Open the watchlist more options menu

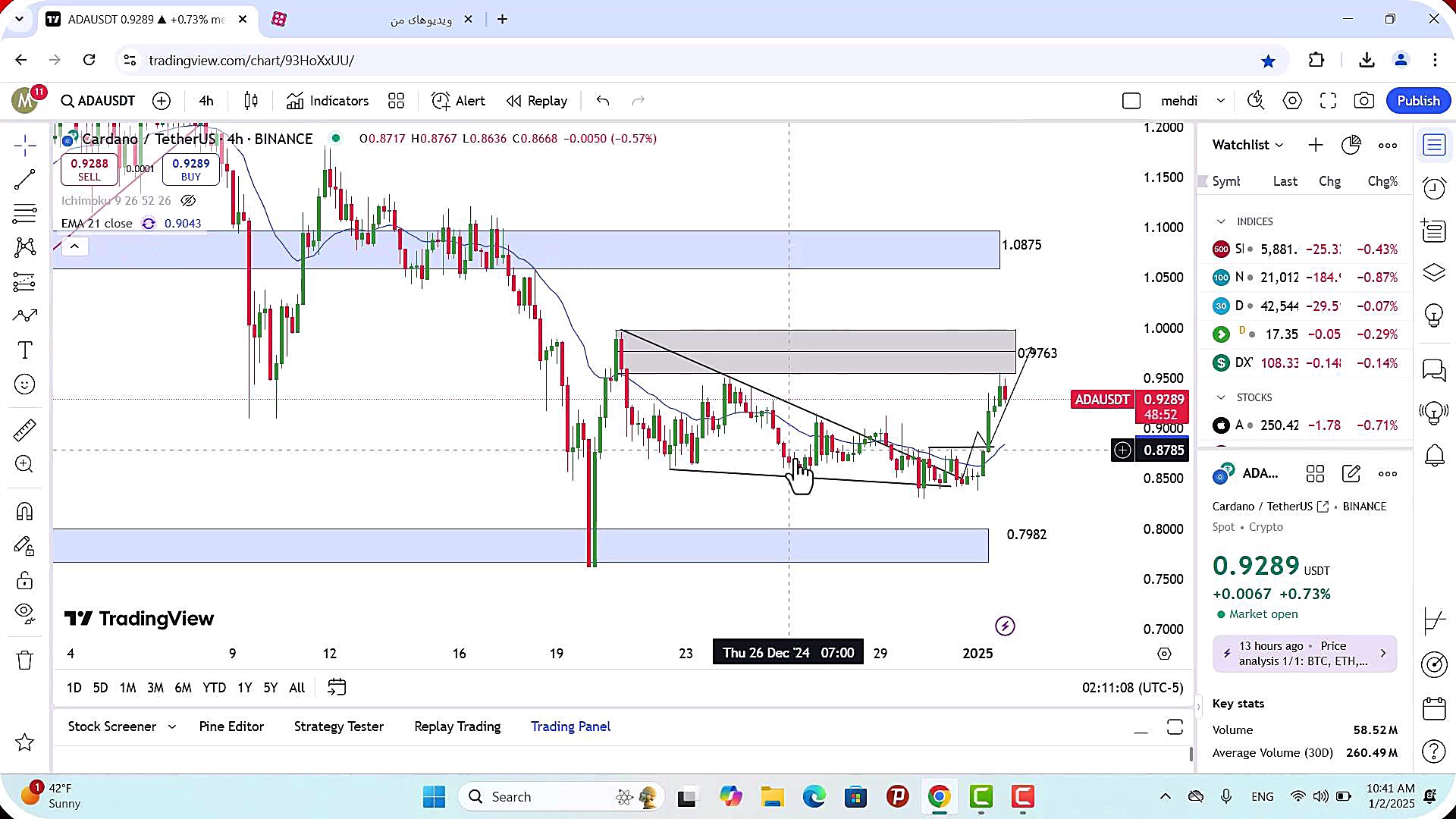1388,145
